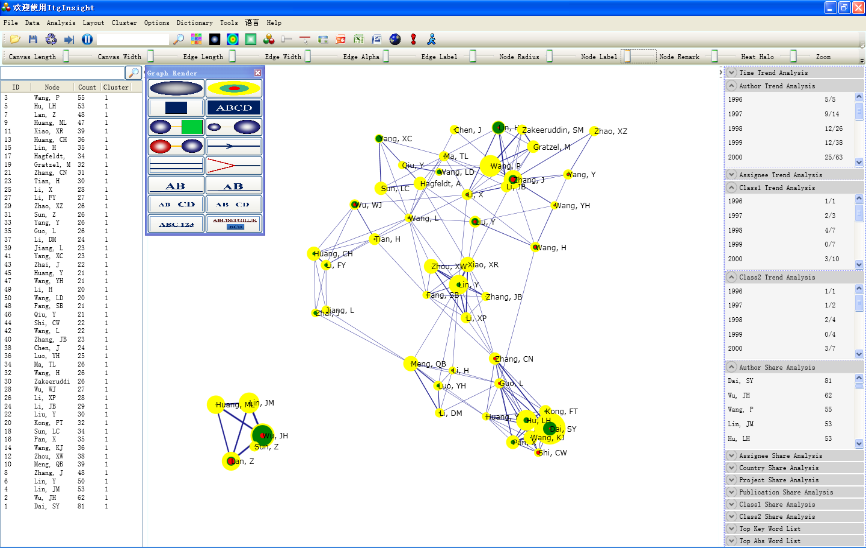Click the black glowing dot toolbar icon
The image size is (866, 548).
[x=214, y=39]
